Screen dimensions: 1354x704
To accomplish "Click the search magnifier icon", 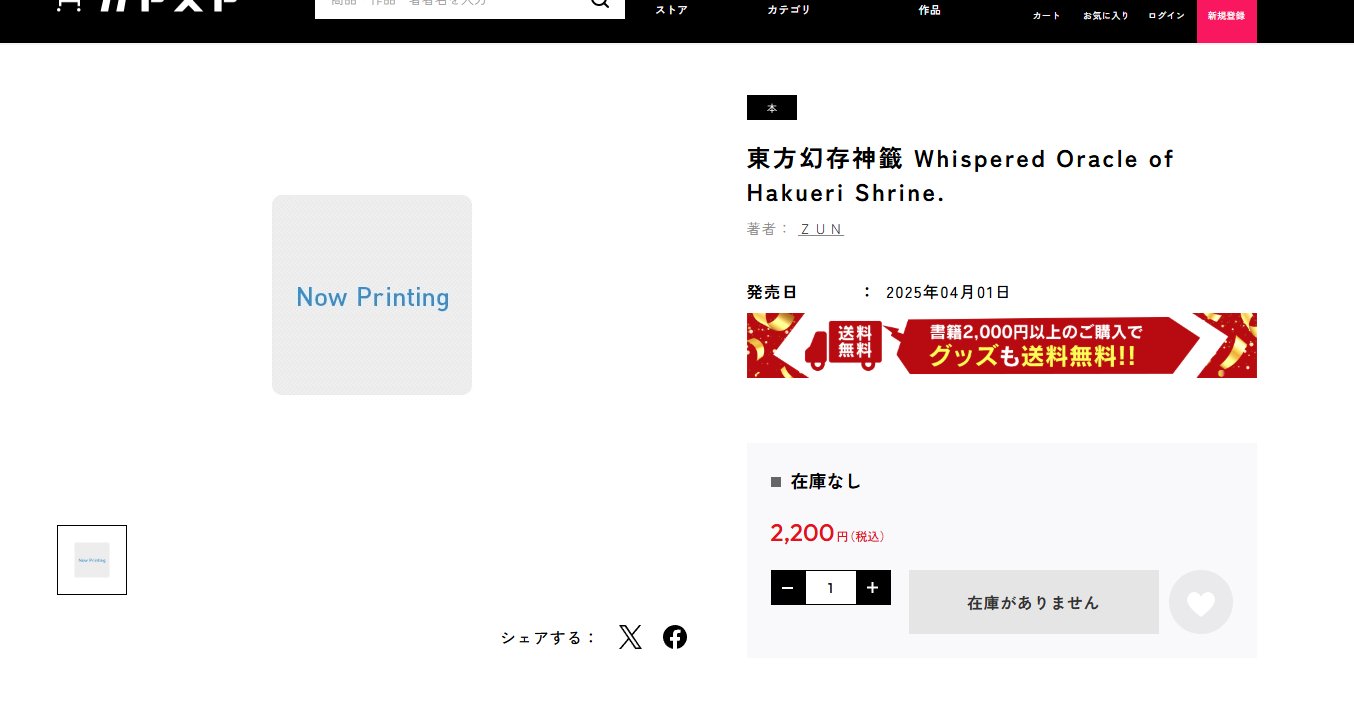I will point(600,4).
